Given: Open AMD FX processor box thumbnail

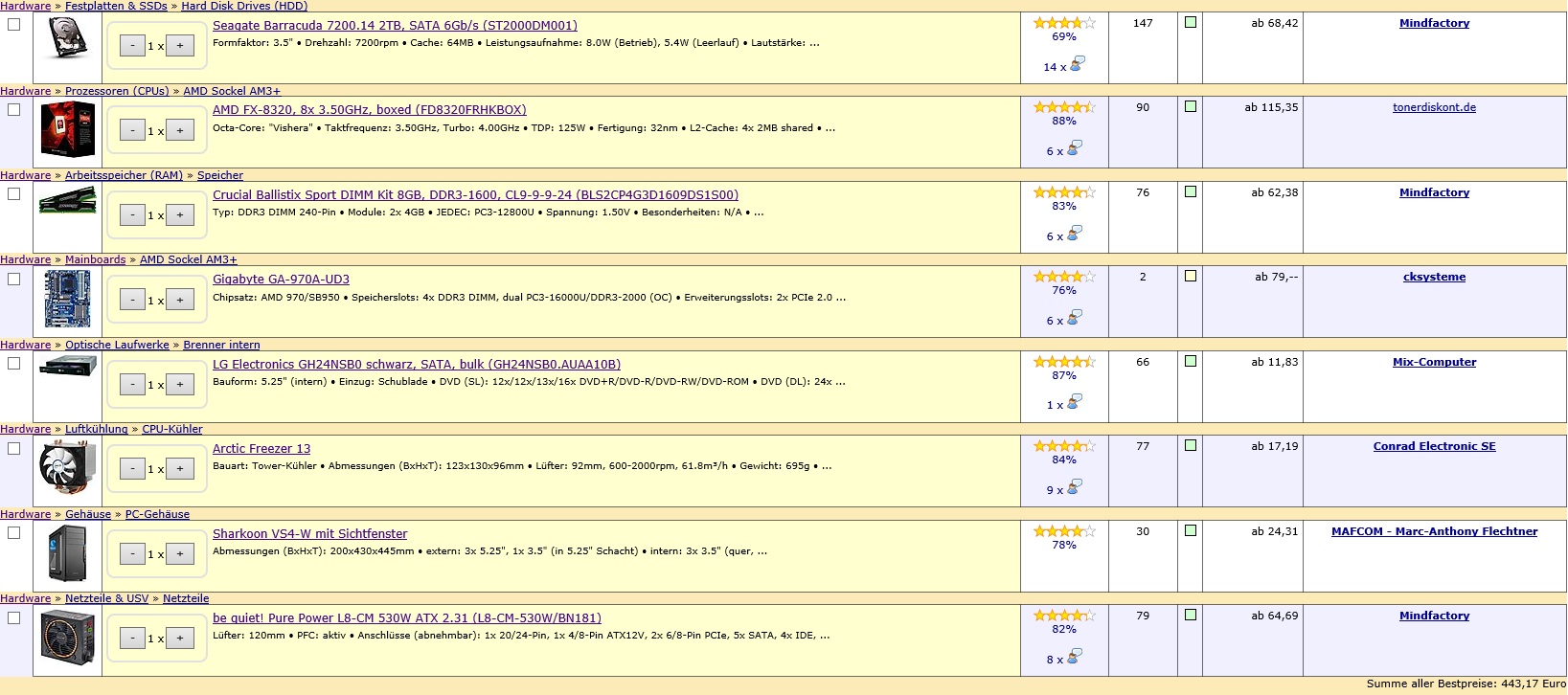Looking at the screenshot, I should tap(67, 128).
